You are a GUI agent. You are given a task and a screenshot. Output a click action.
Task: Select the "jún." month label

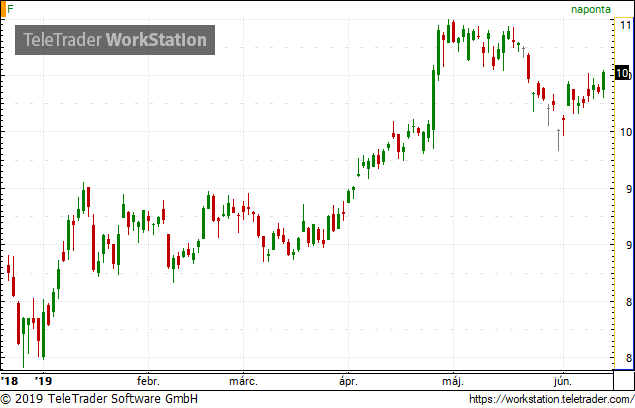[563, 382]
